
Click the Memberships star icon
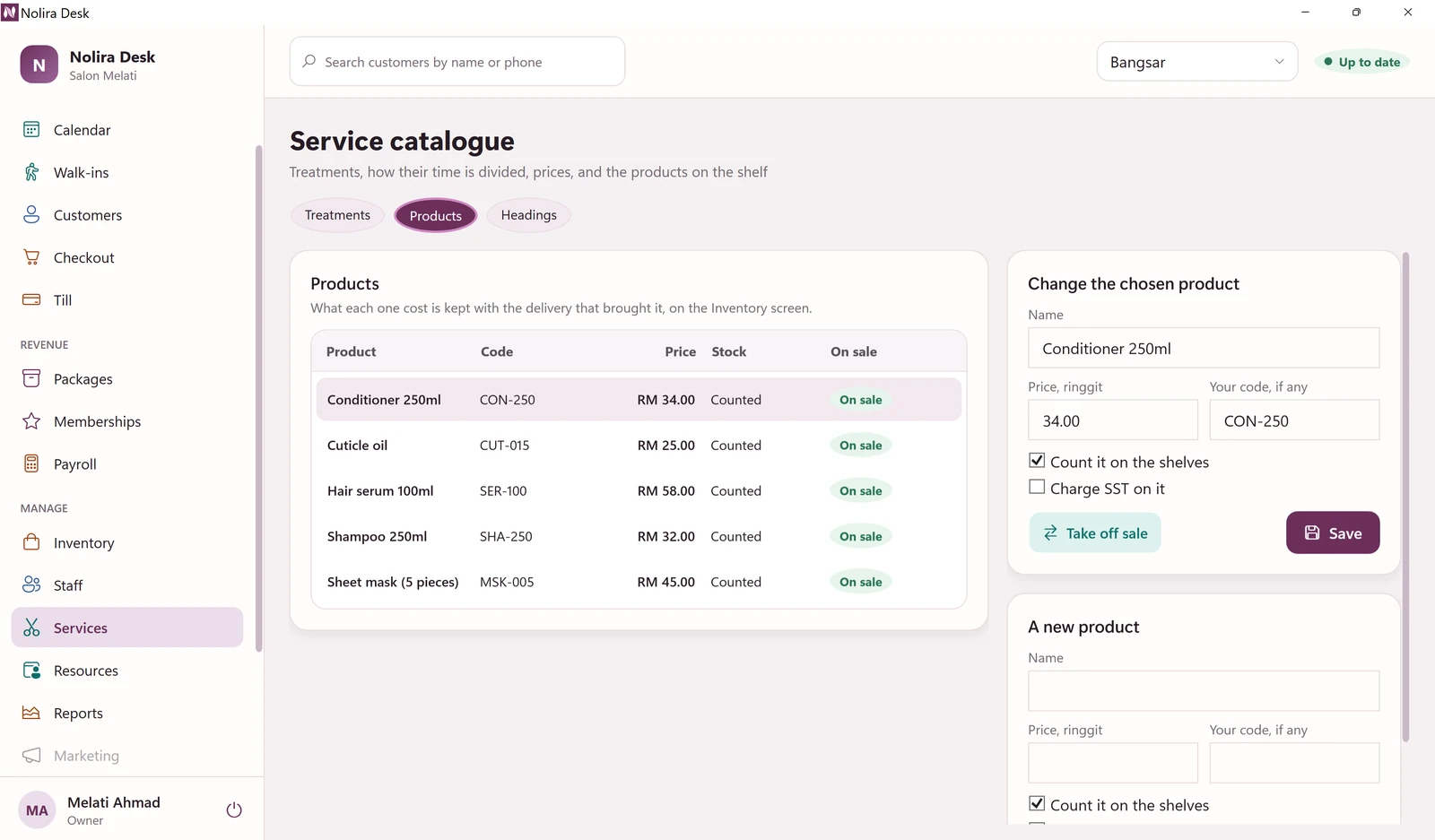pyautogui.click(x=31, y=421)
